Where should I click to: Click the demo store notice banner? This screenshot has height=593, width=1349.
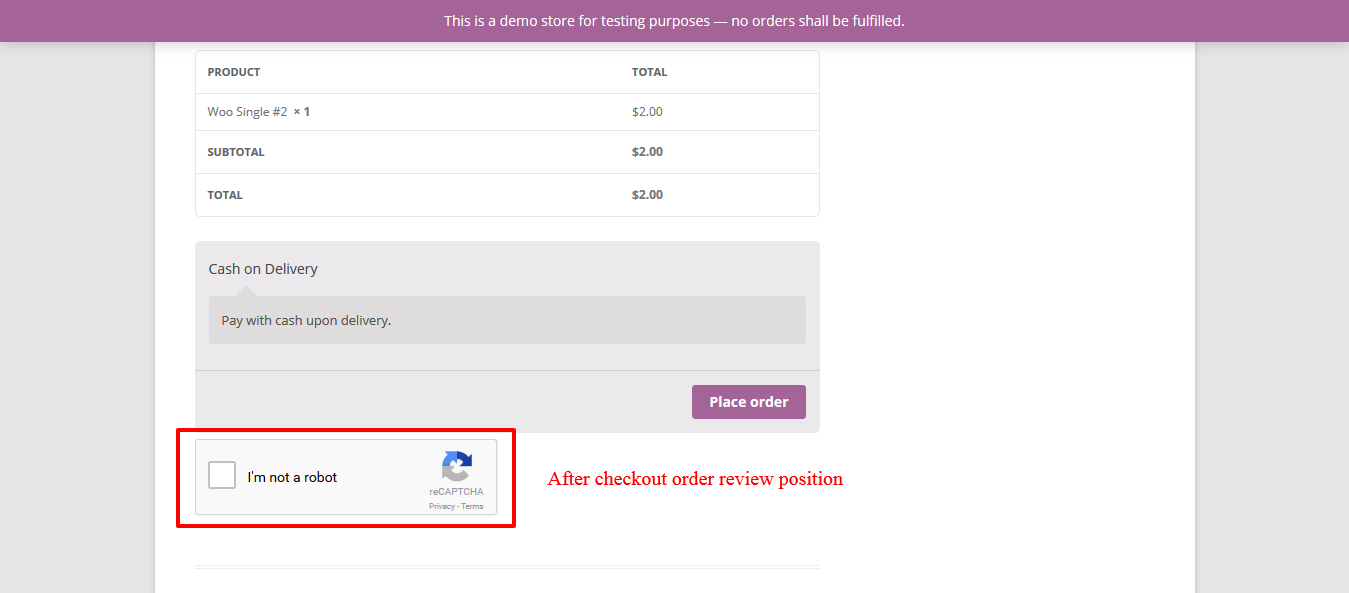(674, 21)
